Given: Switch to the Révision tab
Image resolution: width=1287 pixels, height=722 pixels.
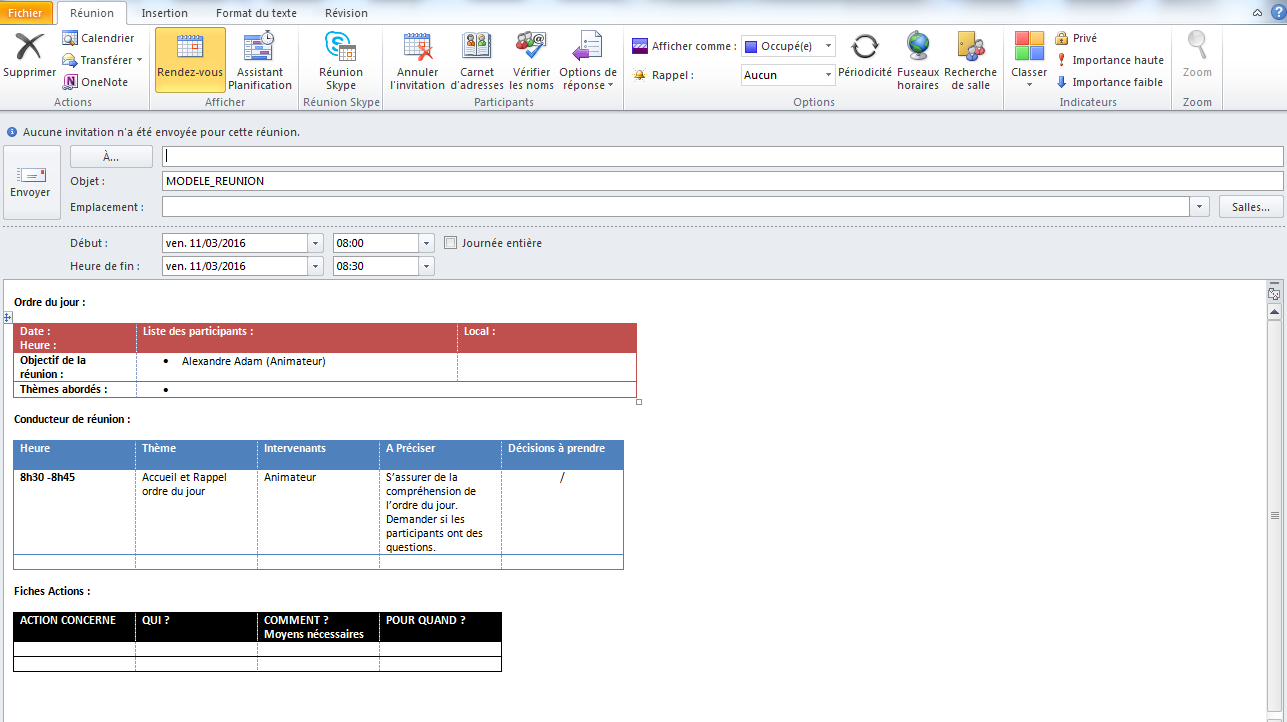Looking at the screenshot, I should 346,13.
